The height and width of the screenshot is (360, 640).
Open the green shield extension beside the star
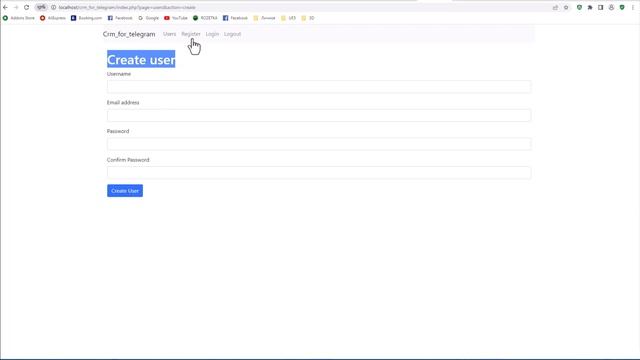coord(579,7)
